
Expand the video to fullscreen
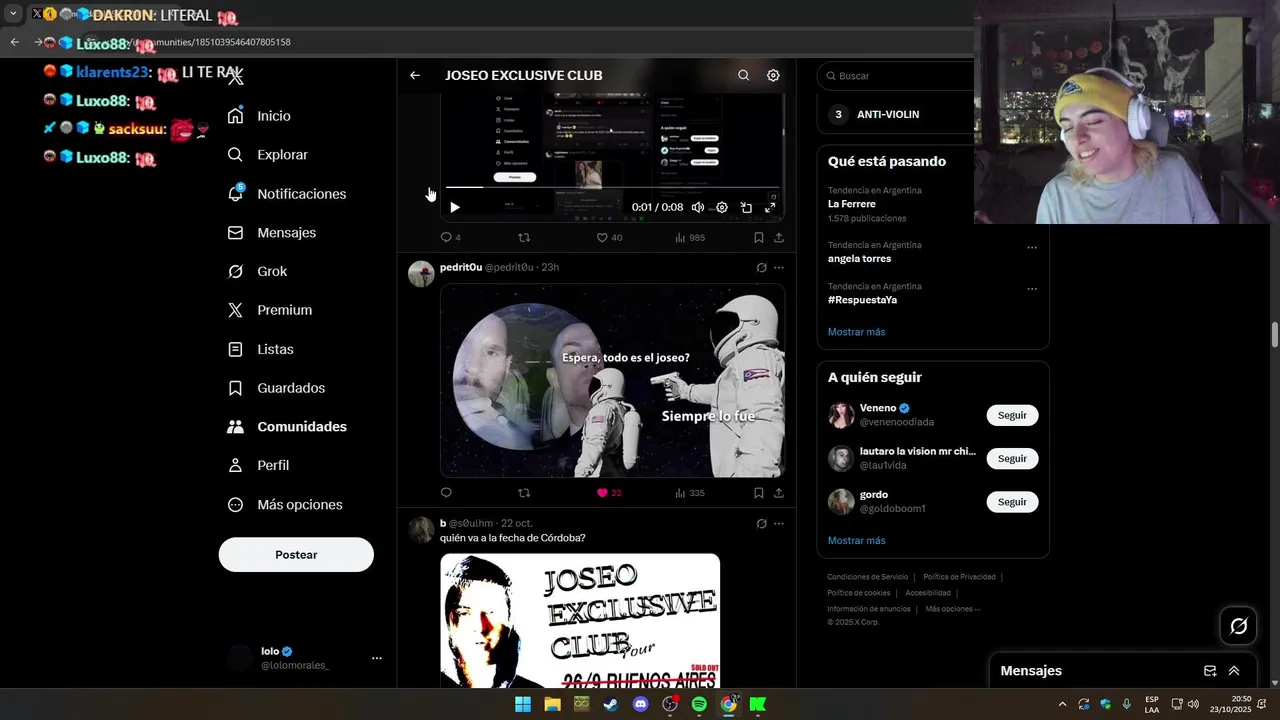[x=770, y=207]
